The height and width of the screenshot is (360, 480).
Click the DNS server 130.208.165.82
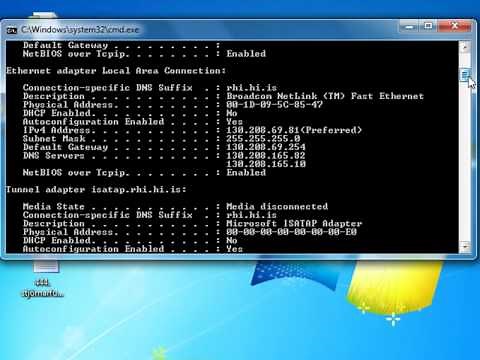(x=266, y=156)
